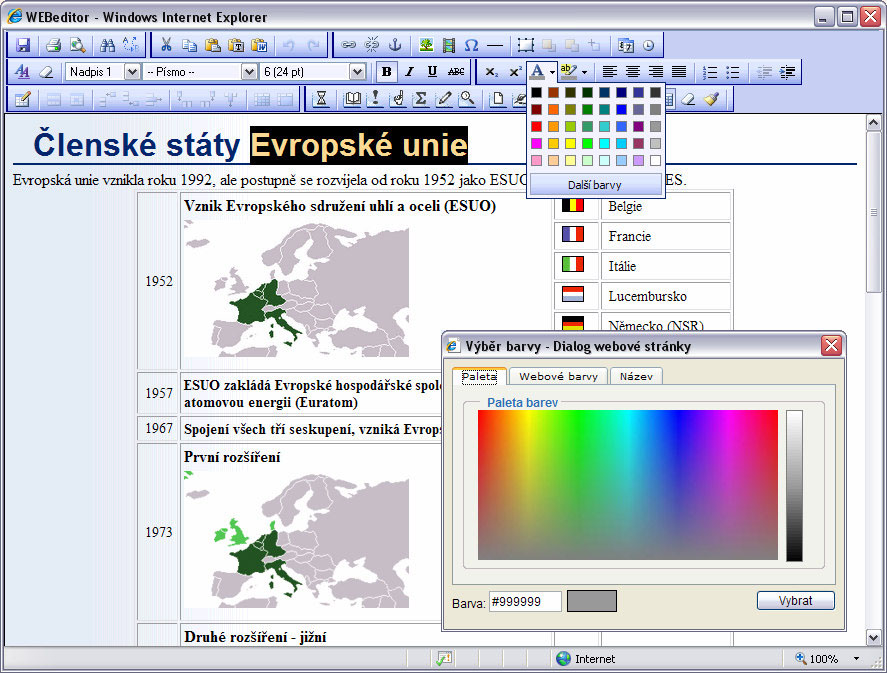Toggle superscript formatting

click(x=515, y=72)
